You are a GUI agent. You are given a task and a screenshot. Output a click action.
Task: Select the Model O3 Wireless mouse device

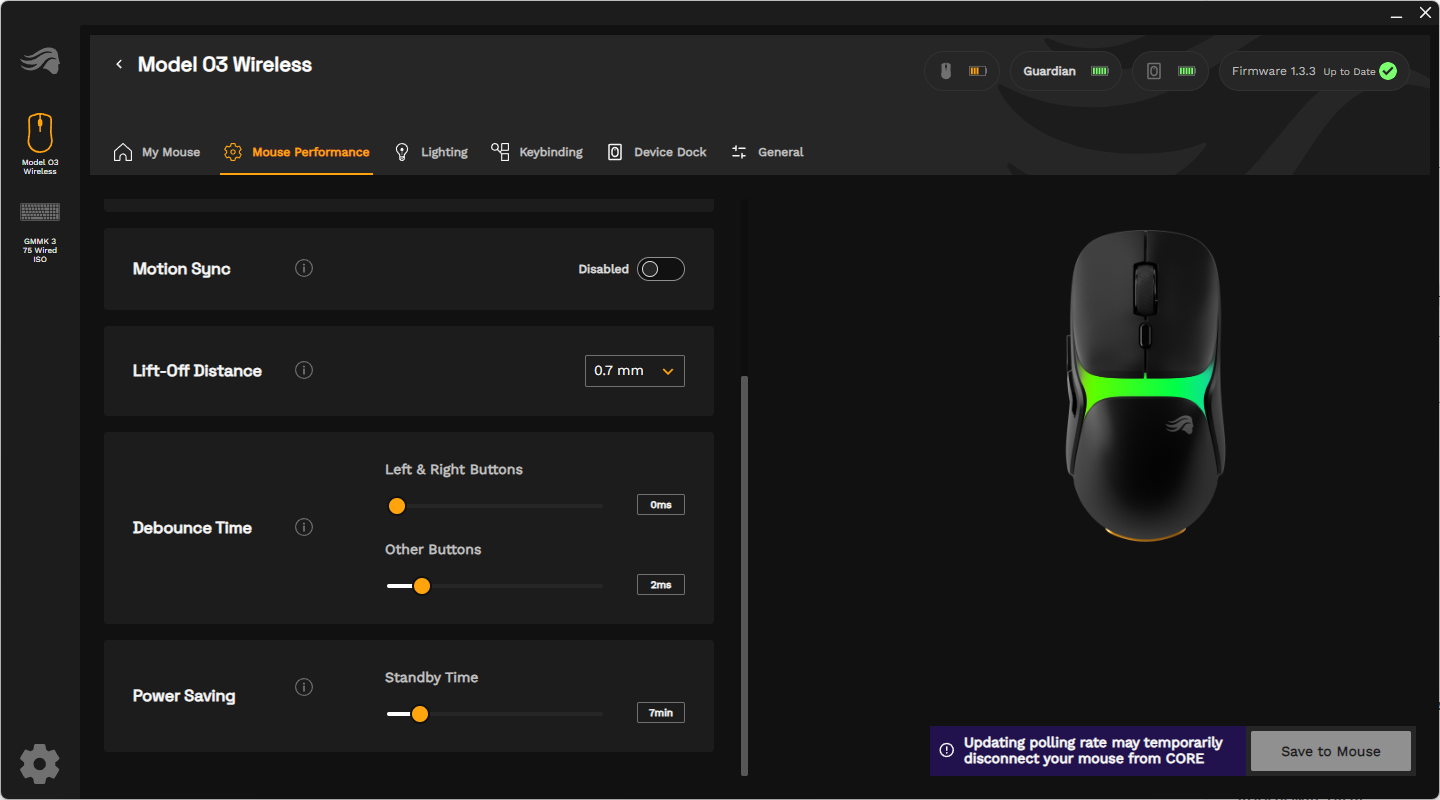point(40,144)
